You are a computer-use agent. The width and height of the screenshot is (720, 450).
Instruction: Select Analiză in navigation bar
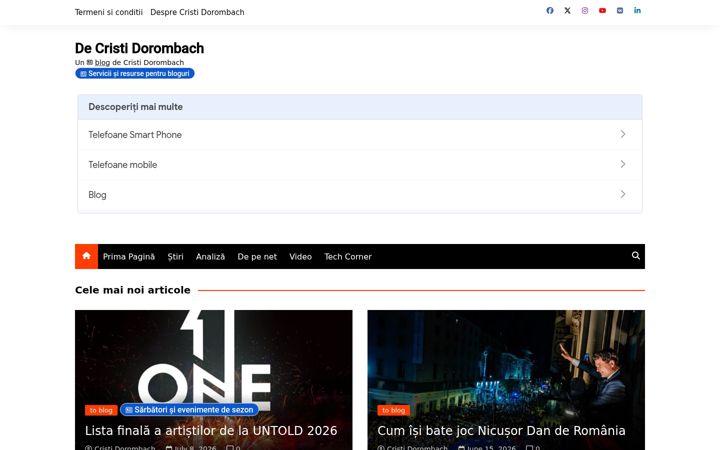[x=210, y=257]
